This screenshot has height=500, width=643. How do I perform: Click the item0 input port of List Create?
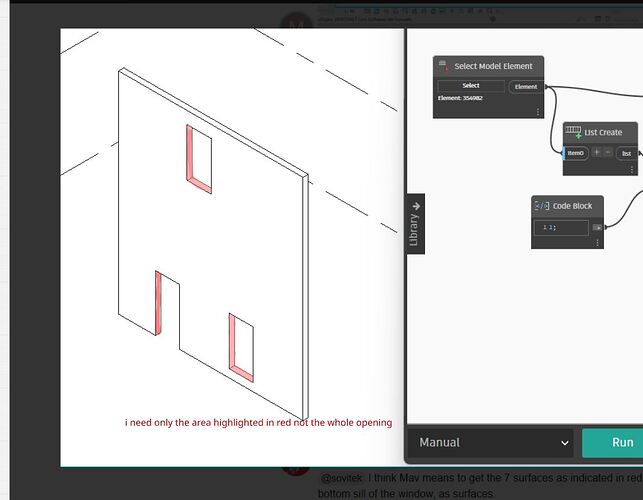coord(575,153)
